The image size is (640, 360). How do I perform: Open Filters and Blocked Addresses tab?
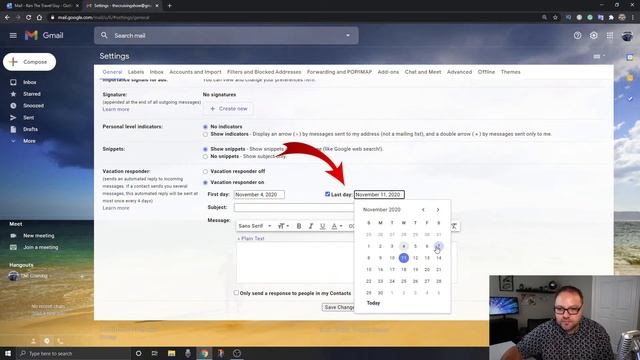264,72
